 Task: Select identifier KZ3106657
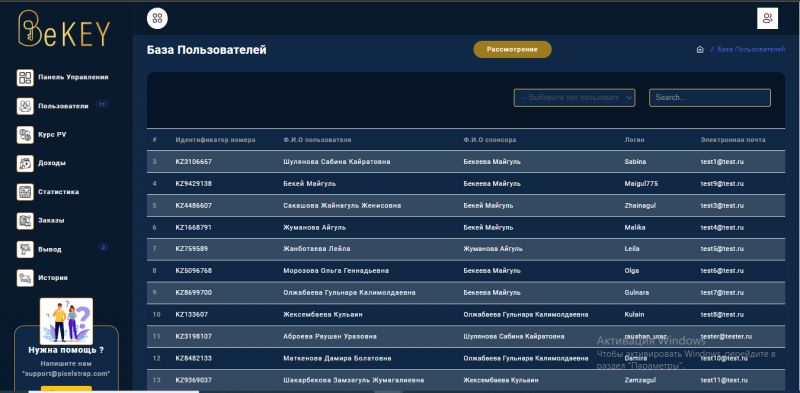(193, 162)
